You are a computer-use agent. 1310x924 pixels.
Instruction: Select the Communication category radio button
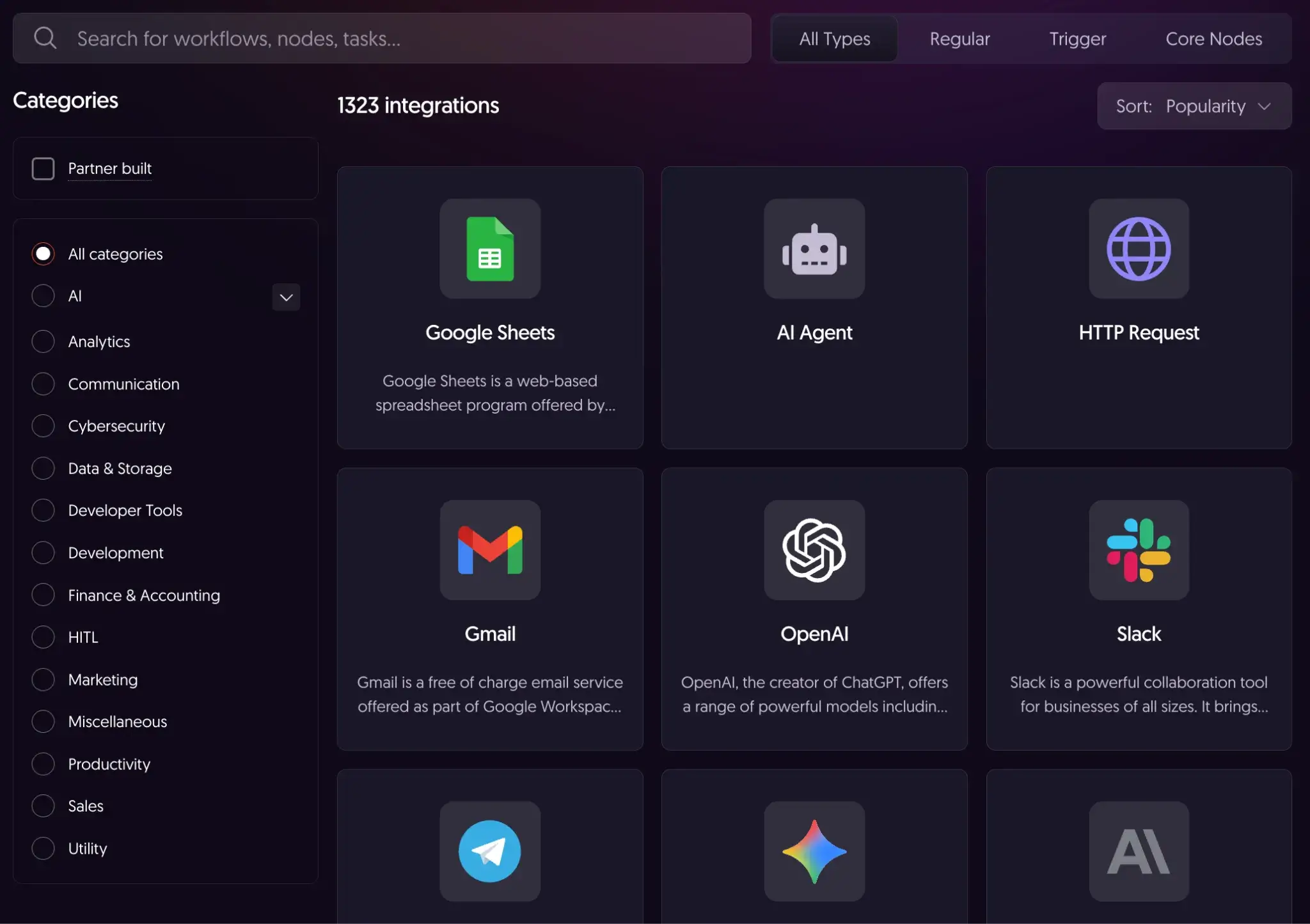[43, 384]
